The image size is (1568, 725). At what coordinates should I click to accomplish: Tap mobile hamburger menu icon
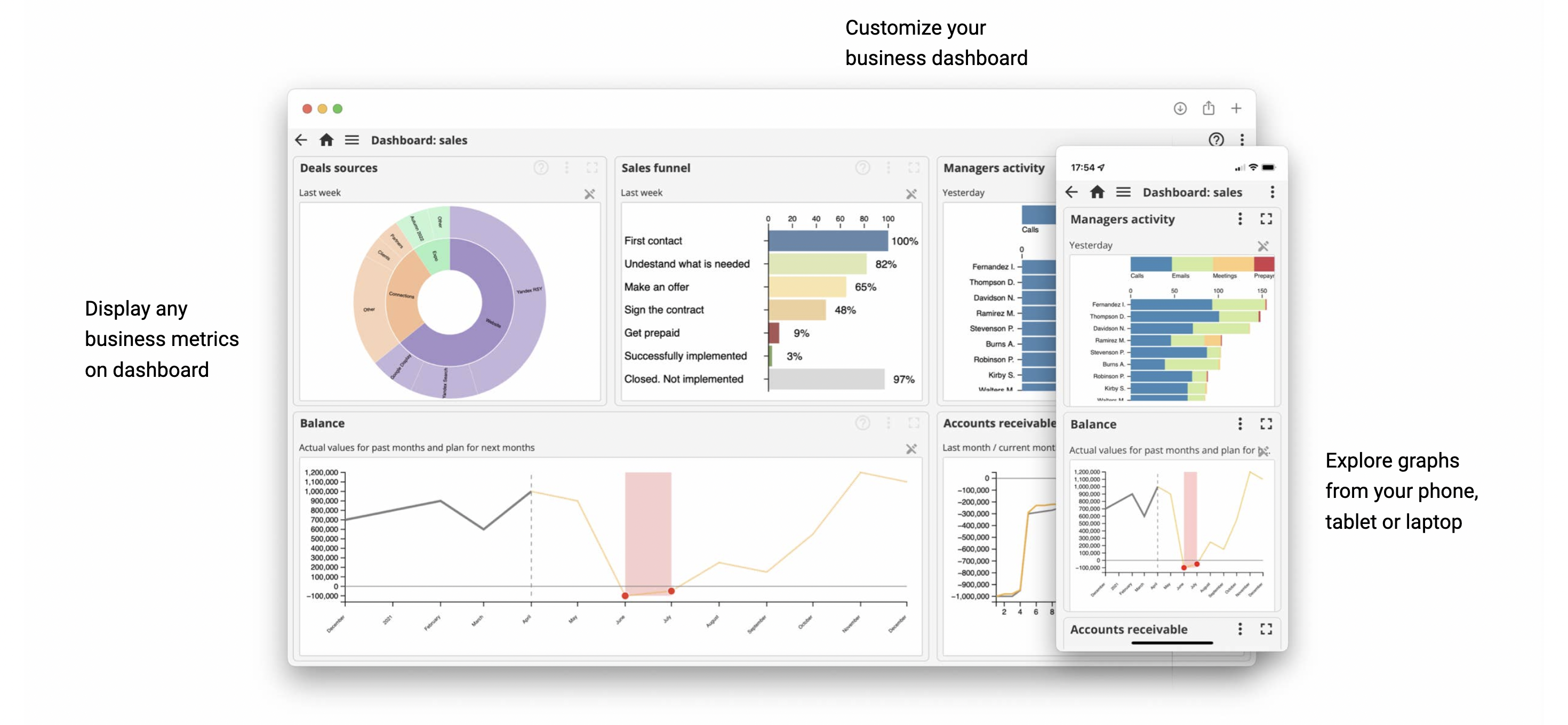pos(1123,192)
